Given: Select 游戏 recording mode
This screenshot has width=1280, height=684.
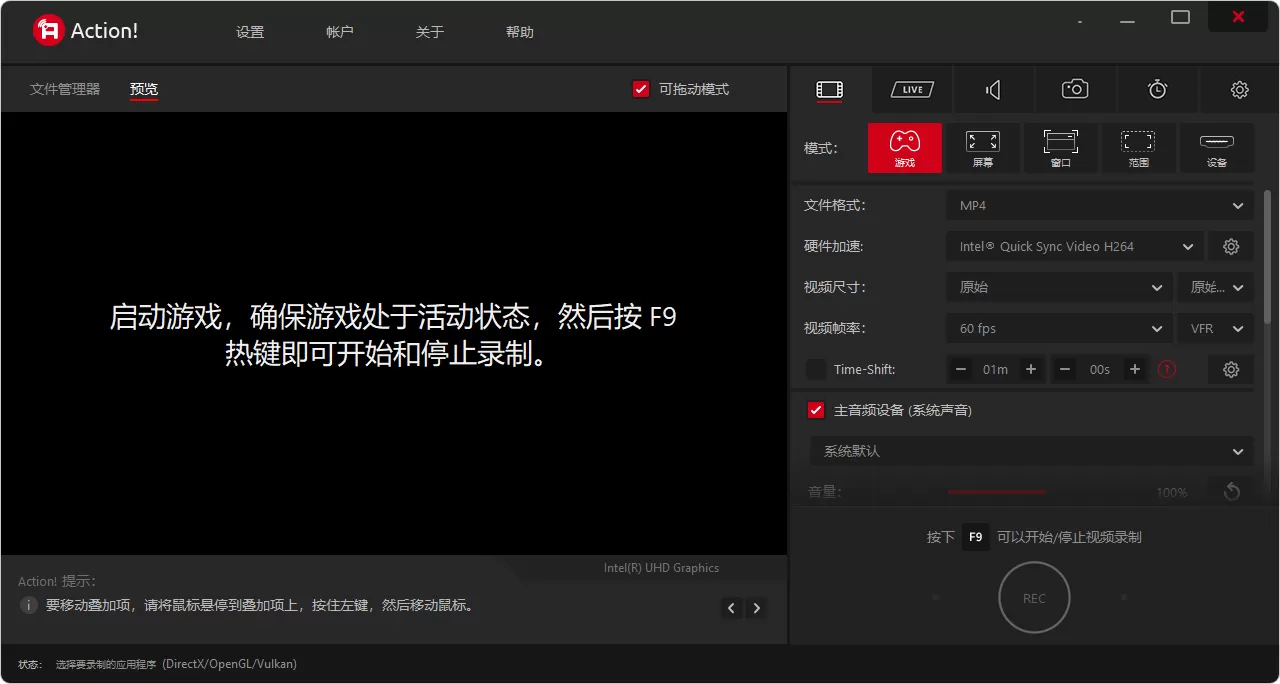Looking at the screenshot, I should tap(904, 147).
